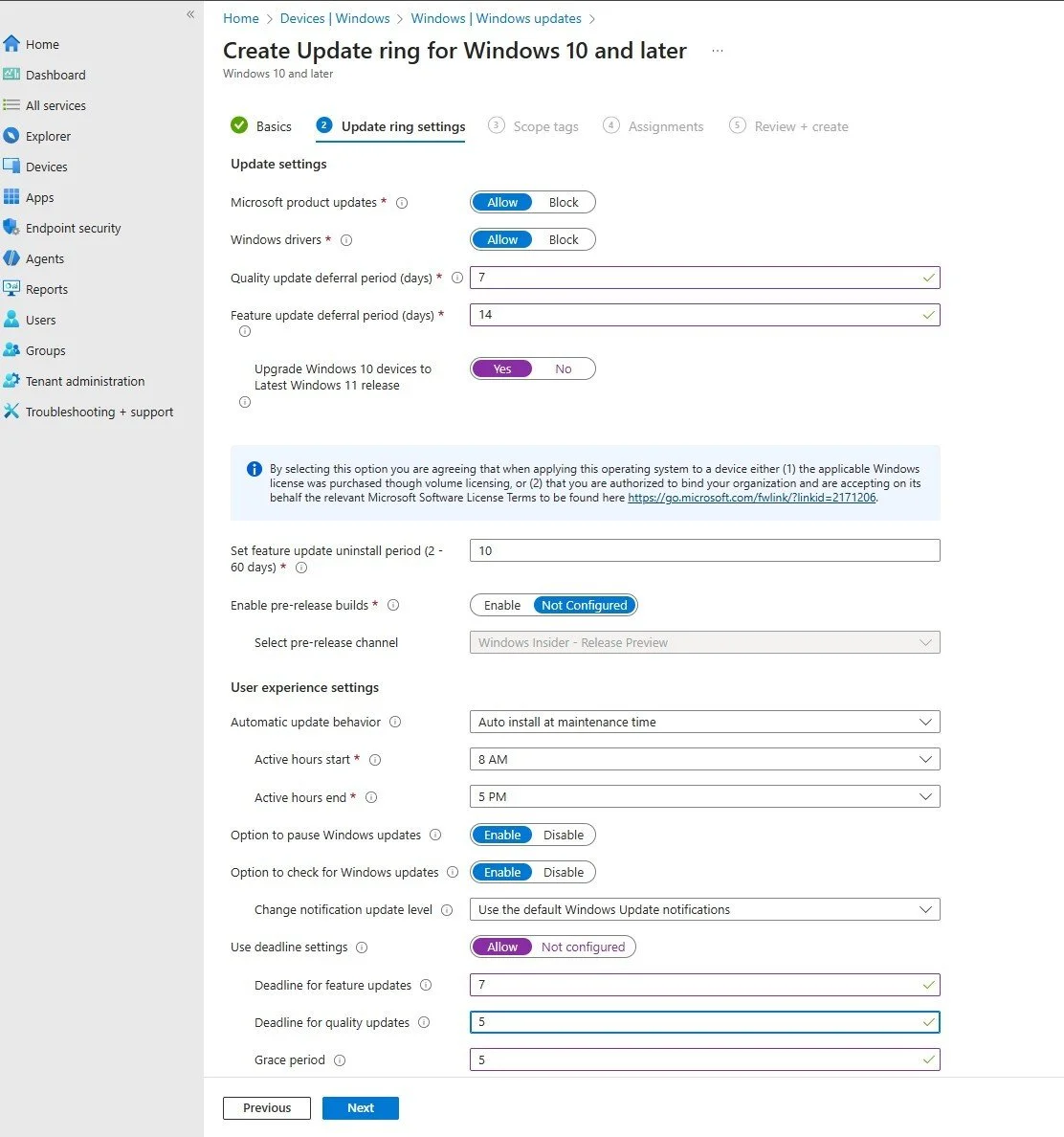Show info for Use deadline settings

coord(363,947)
